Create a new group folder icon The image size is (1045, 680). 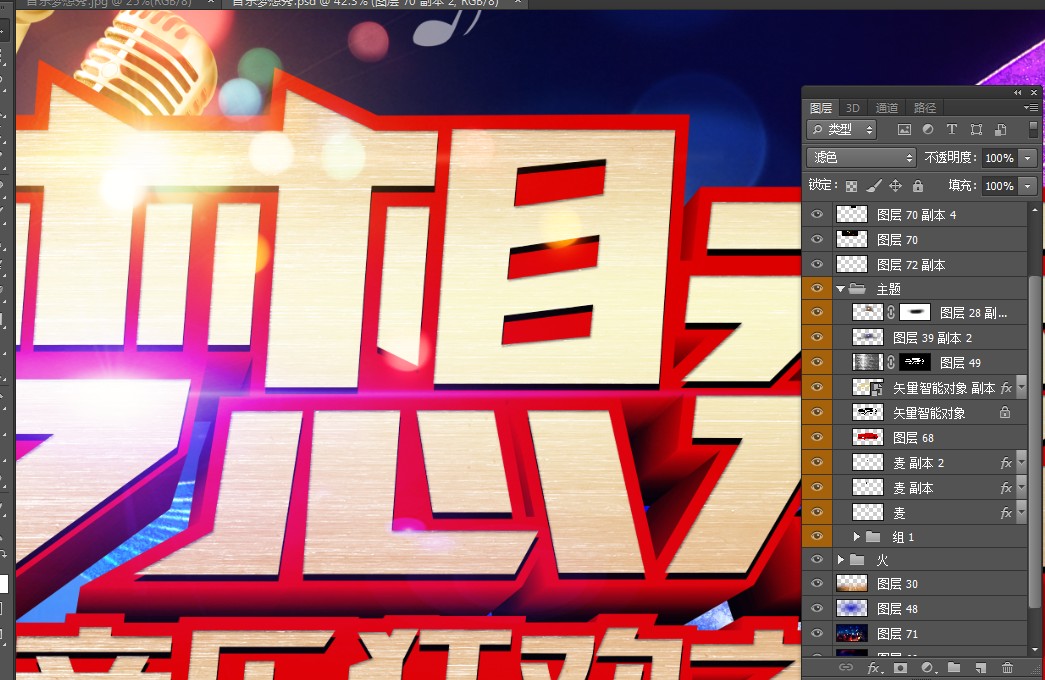[954, 667]
